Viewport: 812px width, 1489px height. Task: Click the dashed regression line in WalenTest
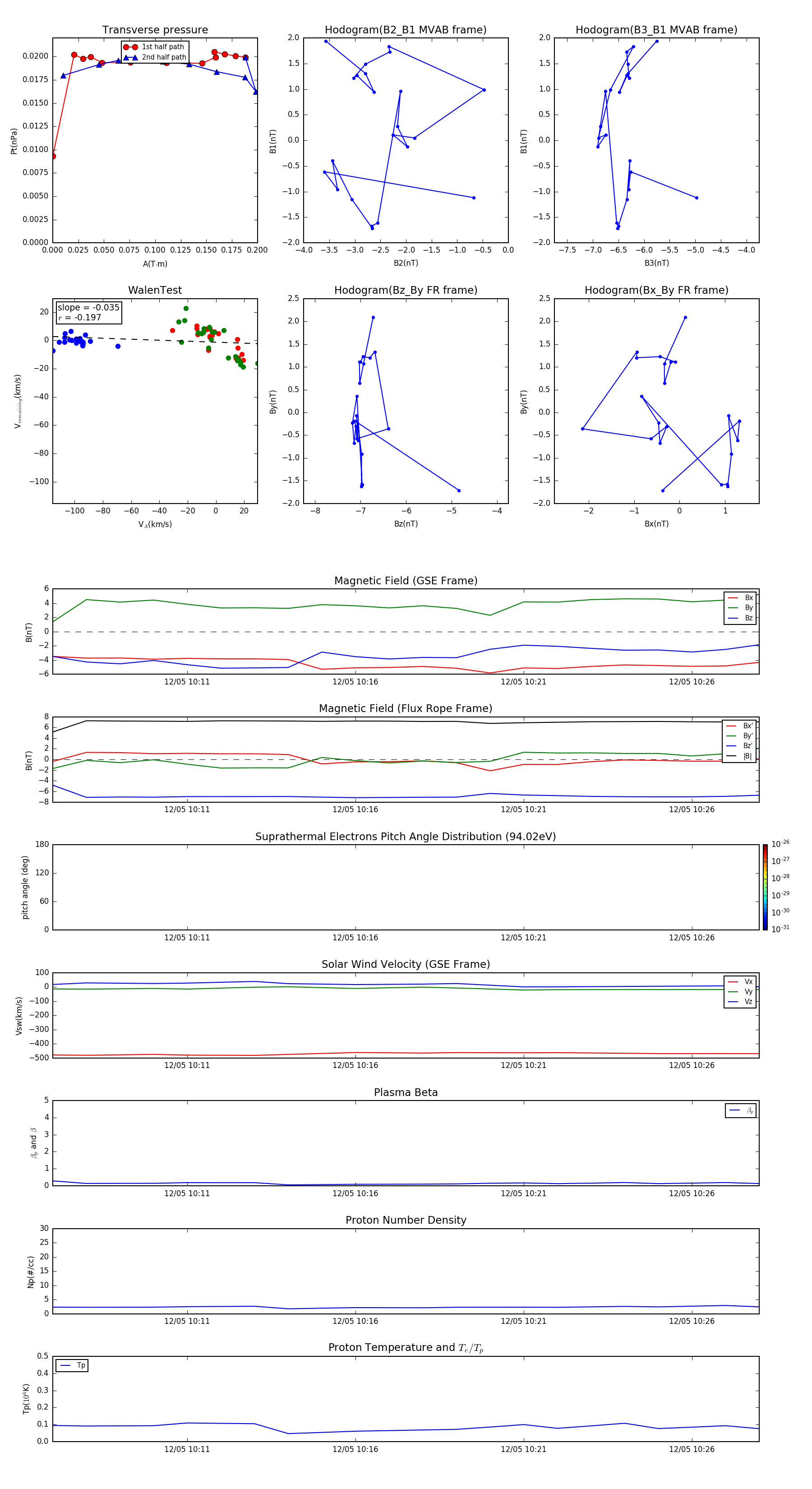pos(155,340)
